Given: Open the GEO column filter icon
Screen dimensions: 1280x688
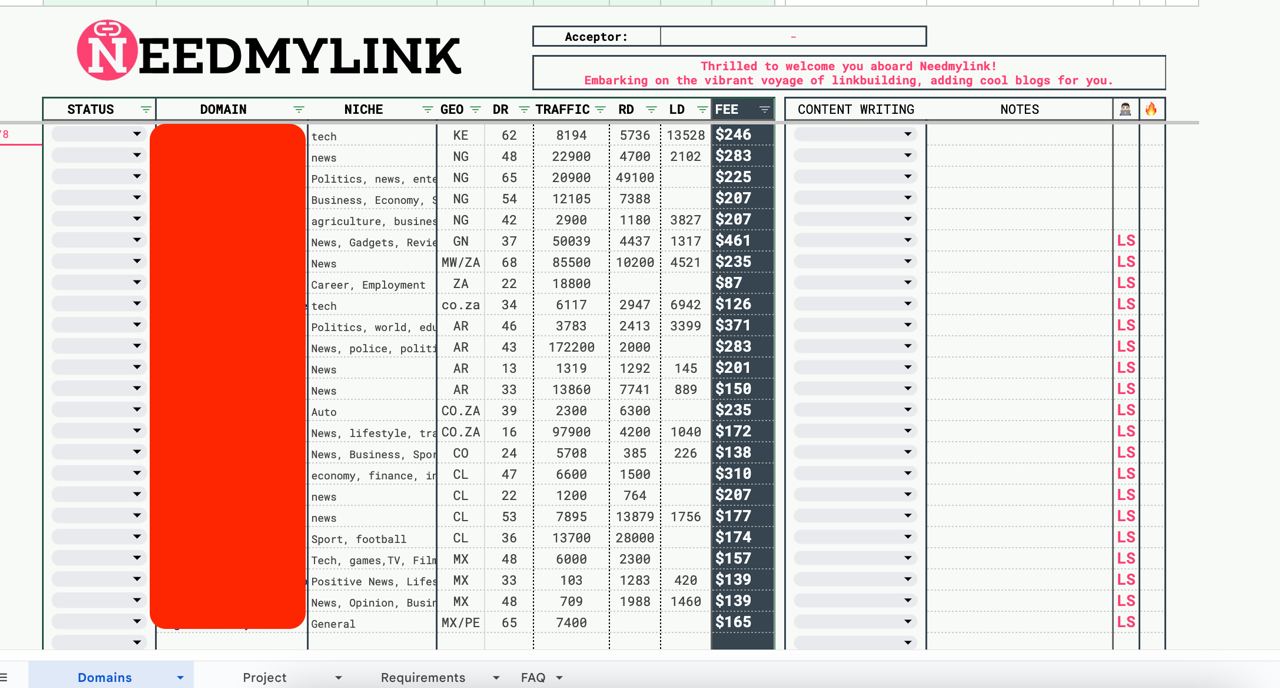Looking at the screenshot, I should click(x=475, y=109).
